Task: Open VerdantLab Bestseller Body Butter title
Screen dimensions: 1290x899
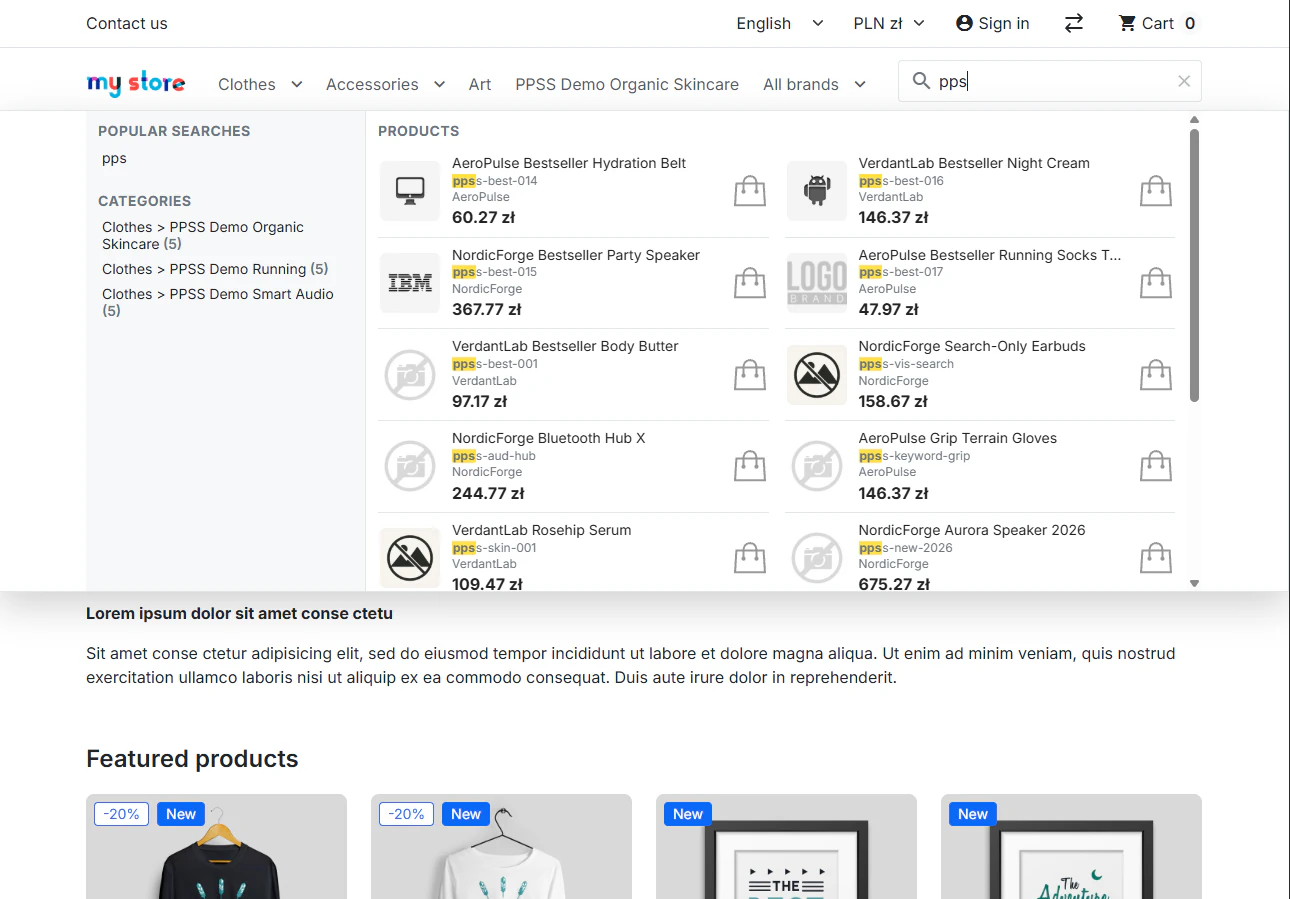Action: (x=565, y=346)
